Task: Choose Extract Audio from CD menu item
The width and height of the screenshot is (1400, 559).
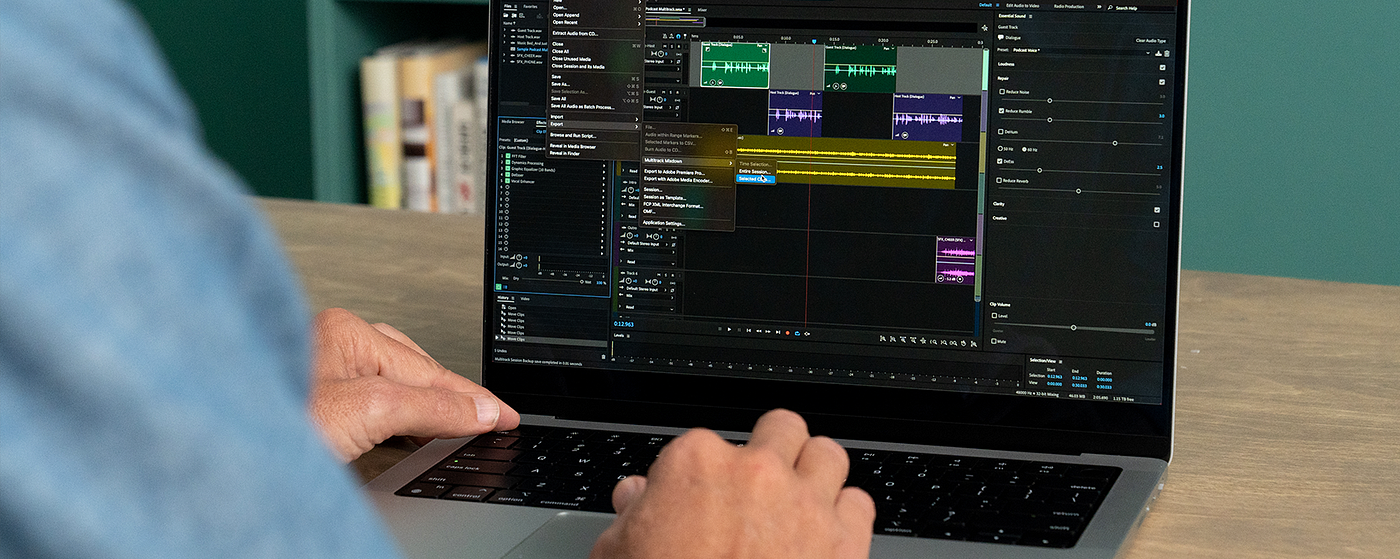Action: (576, 33)
